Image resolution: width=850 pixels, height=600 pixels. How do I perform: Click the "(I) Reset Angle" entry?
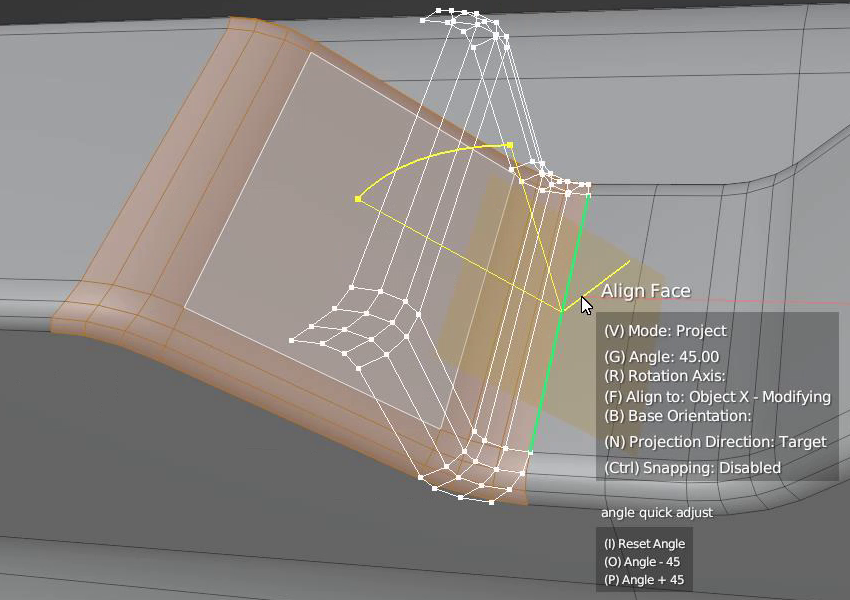(645, 544)
